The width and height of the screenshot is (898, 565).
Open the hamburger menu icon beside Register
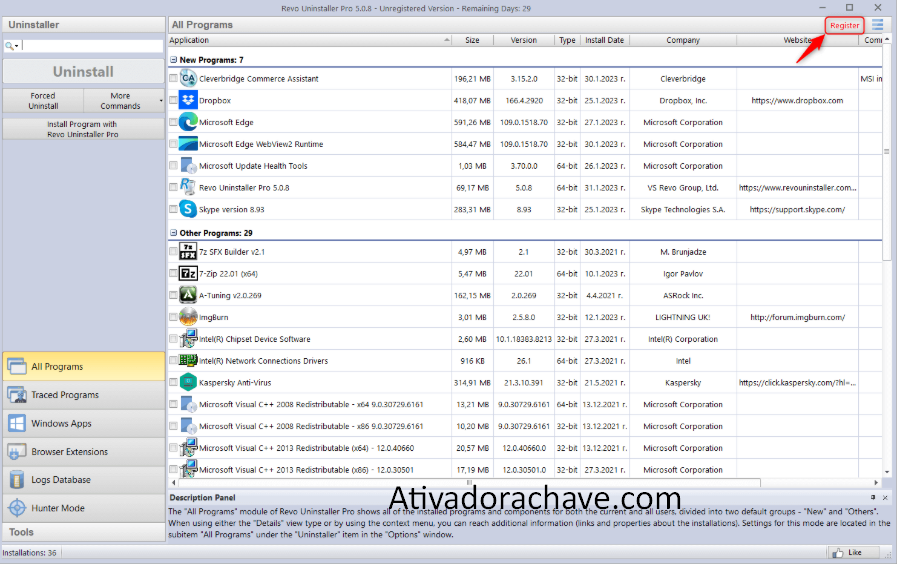(877, 25)
